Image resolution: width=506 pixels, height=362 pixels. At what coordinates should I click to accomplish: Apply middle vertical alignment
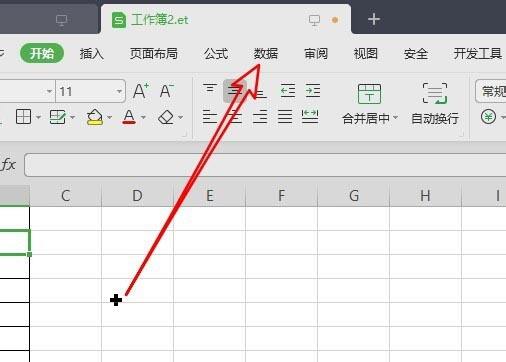pyautogui.click(x=235, y=91)
